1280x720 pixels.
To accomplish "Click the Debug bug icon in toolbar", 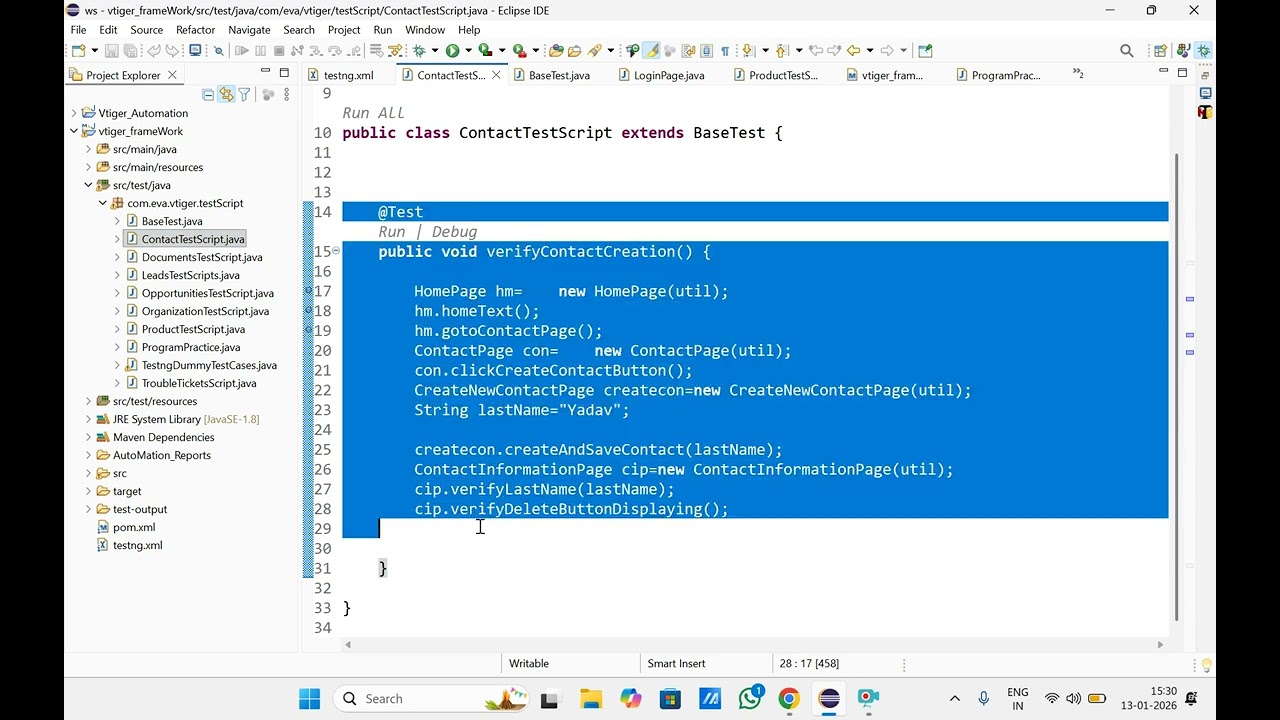I will [419, 50].
